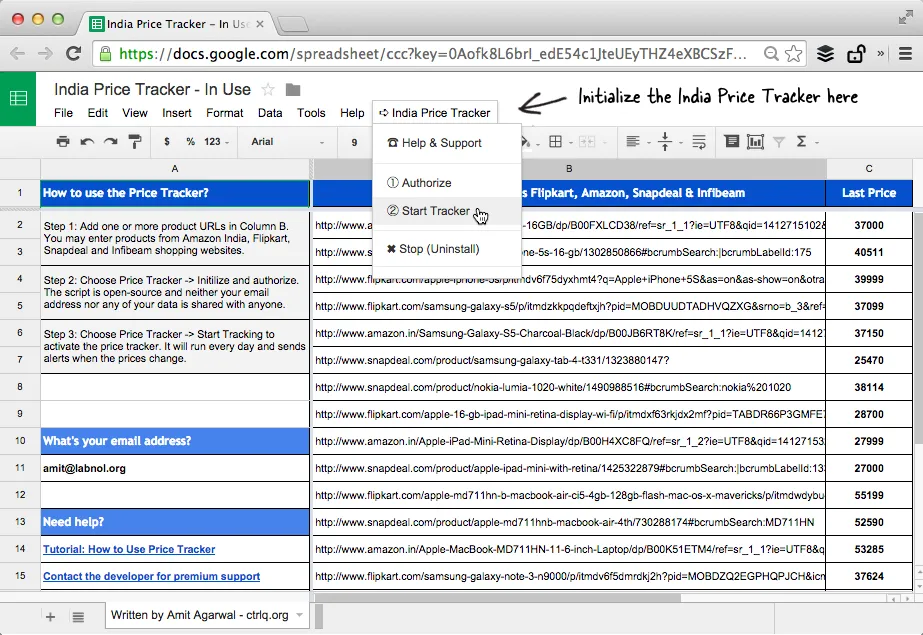Image resolution: width=923 pixels, height=635 pixels.
Task: Apply currency format with the $ icon
Action: 165,141
